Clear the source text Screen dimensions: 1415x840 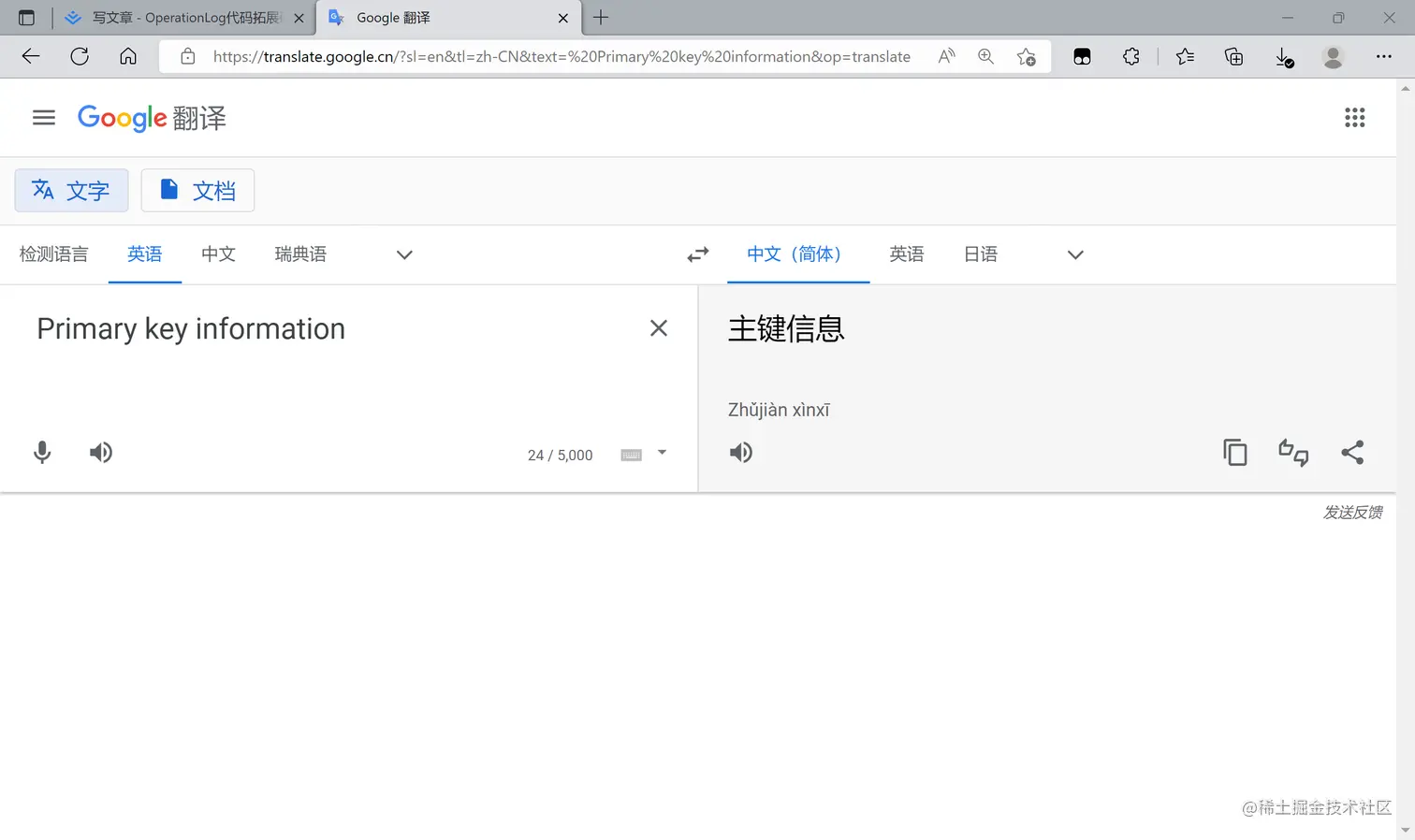tap(659, 328)
